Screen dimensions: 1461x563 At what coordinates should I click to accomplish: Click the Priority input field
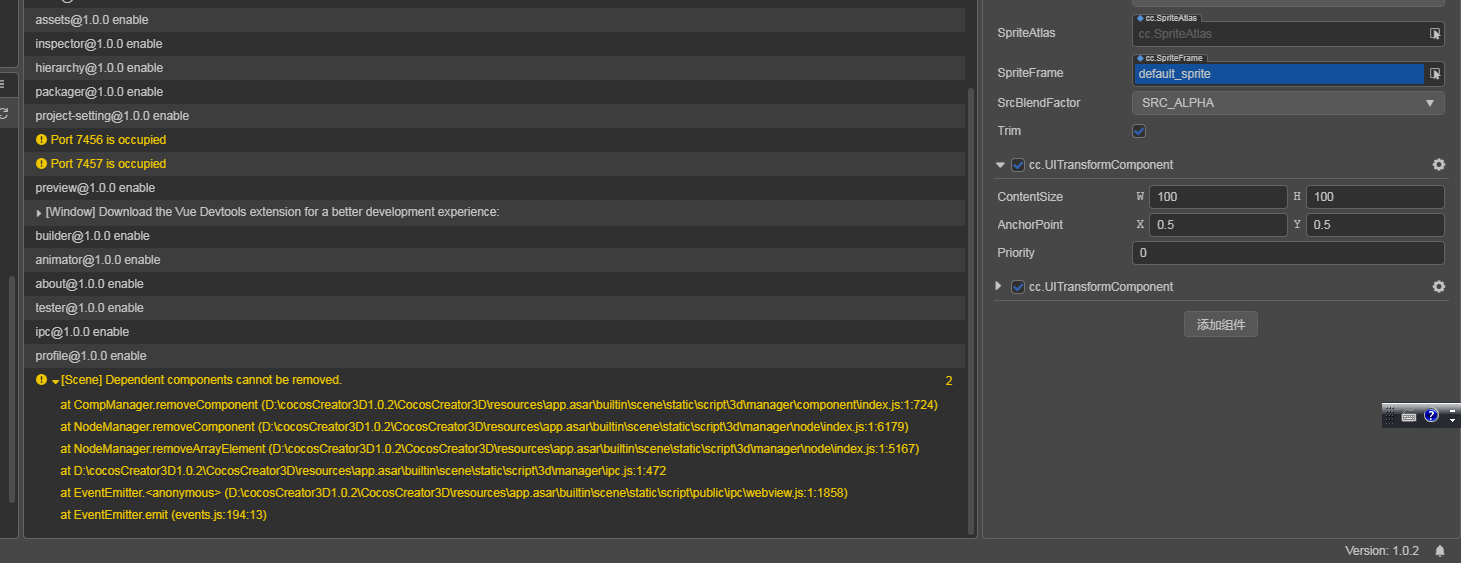coord(1288,253)
